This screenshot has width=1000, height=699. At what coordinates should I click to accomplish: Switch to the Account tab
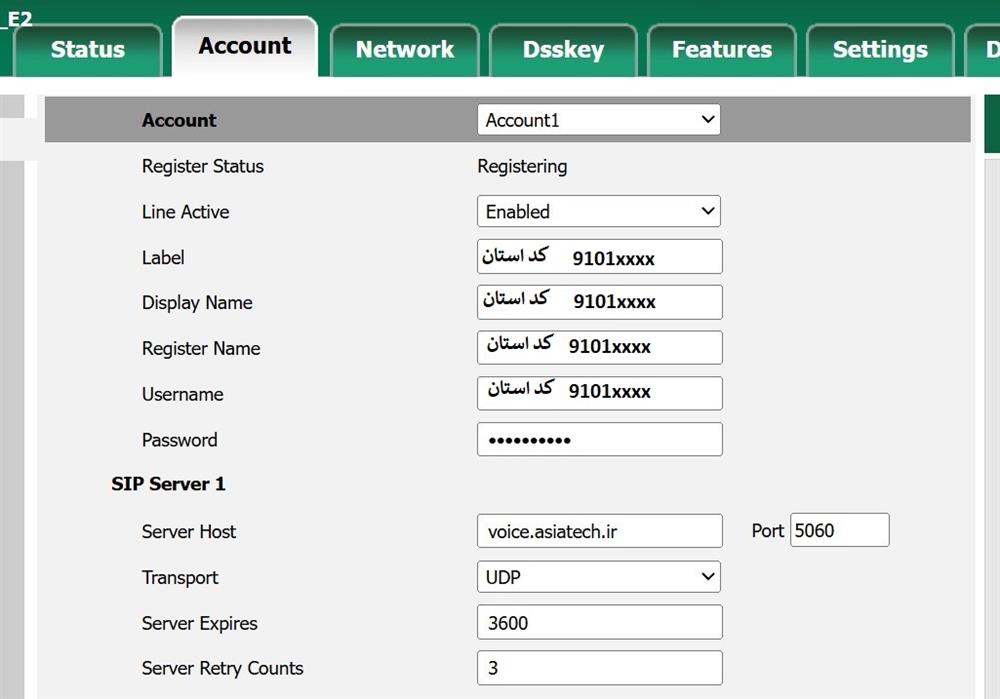coord(245,46)
